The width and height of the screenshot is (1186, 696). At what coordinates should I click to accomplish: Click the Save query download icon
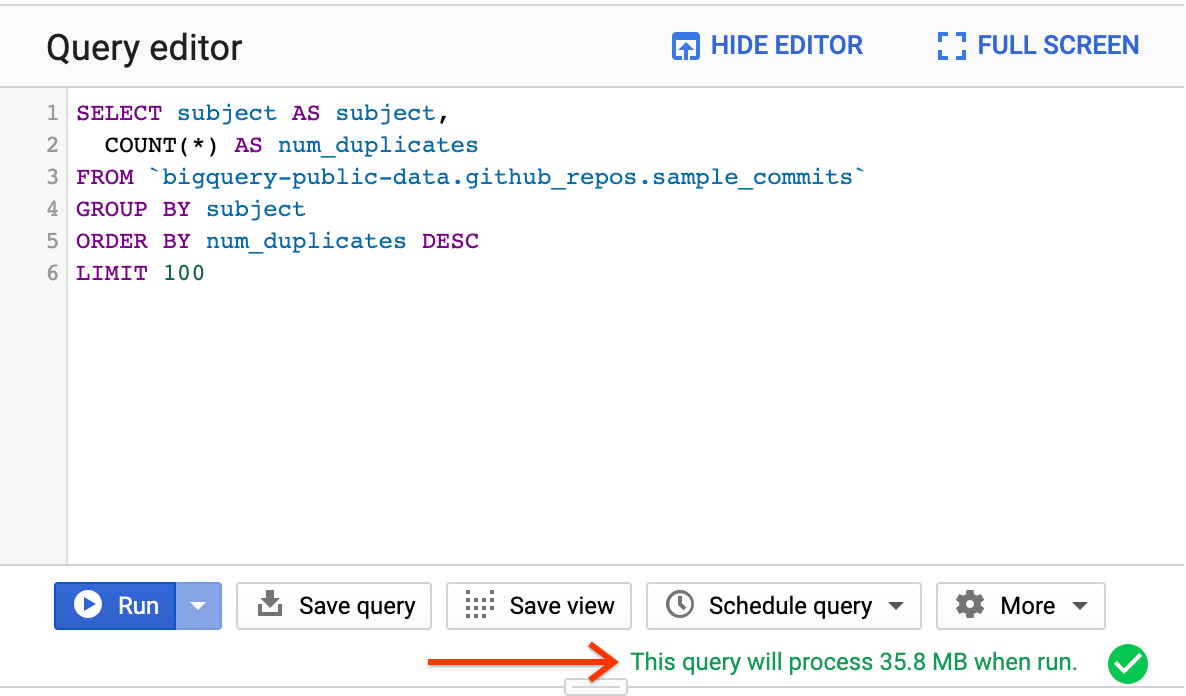click(270, 605)
